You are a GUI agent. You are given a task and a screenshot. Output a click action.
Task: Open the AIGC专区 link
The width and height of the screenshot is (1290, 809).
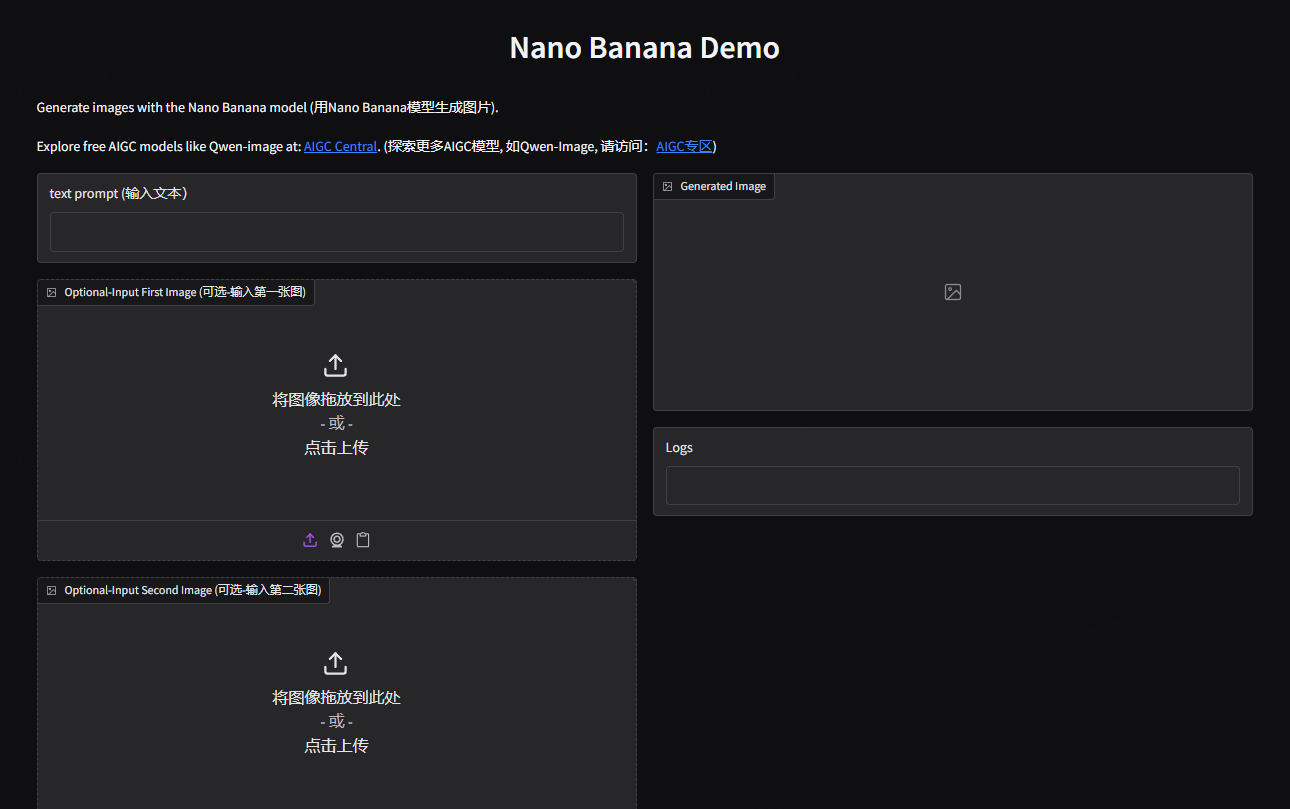(x=684, y=146)
